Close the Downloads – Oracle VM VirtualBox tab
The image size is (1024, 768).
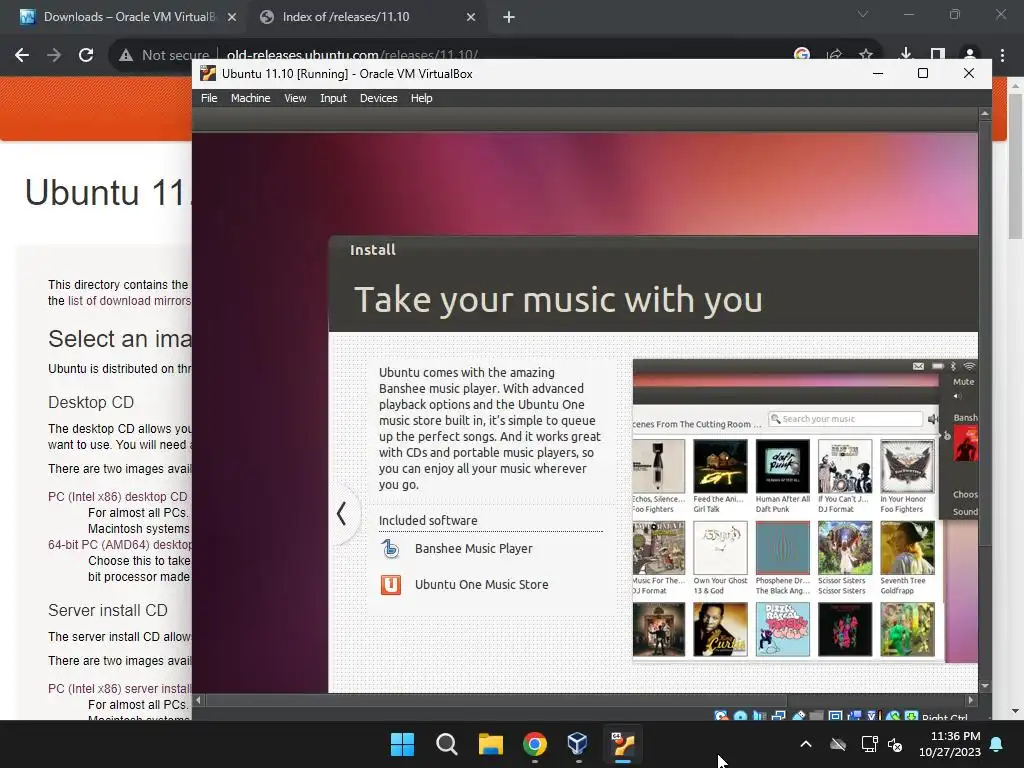232,18
